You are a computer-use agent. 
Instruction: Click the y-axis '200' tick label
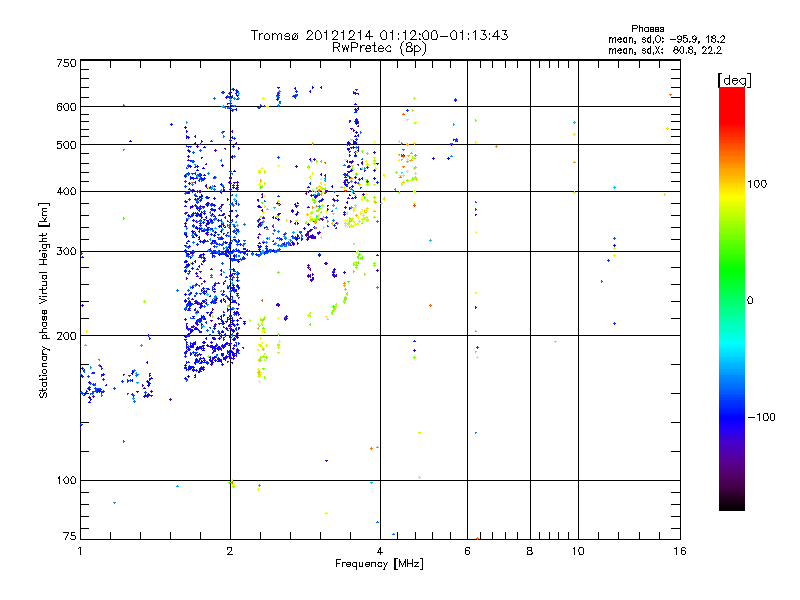click(66, 336)
